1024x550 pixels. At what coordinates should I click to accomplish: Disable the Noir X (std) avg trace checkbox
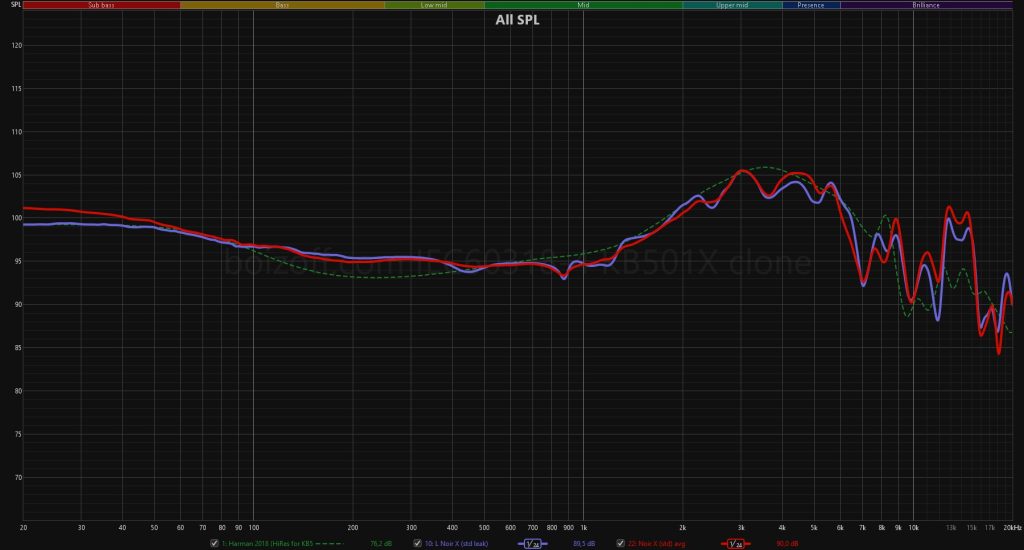620,543
